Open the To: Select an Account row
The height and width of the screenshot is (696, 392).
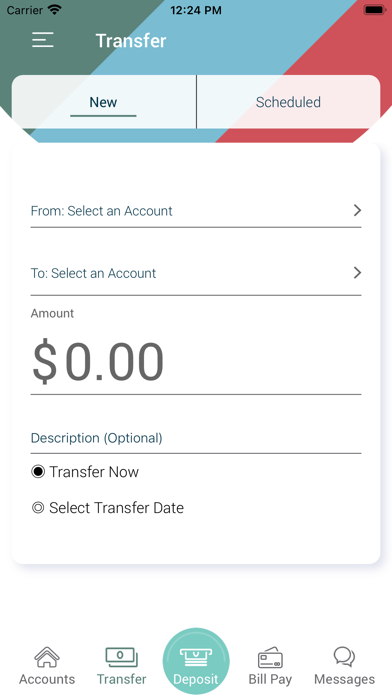pos(196,273)
